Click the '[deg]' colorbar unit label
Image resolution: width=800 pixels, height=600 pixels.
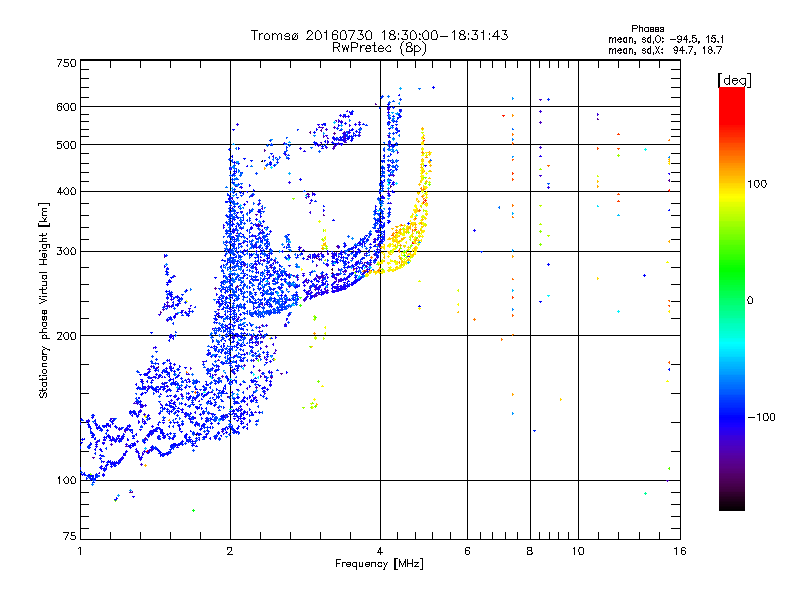coord(734,80)
